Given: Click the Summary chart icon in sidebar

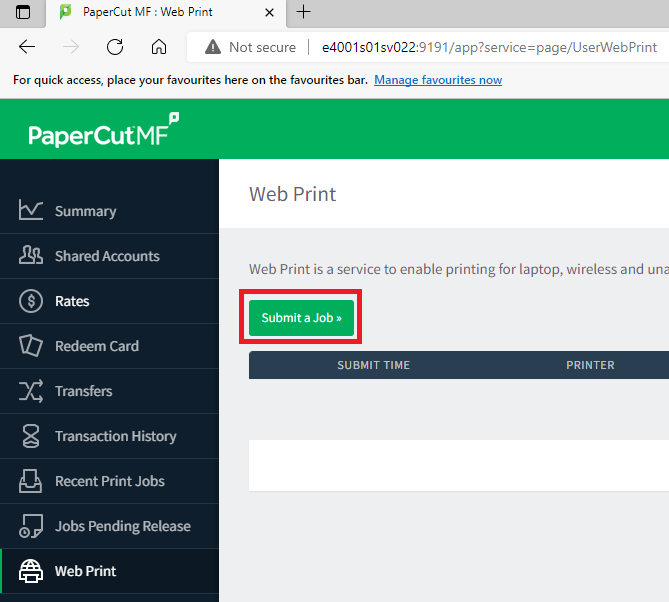Looking at the screenshot, I should tap(31, 210).
